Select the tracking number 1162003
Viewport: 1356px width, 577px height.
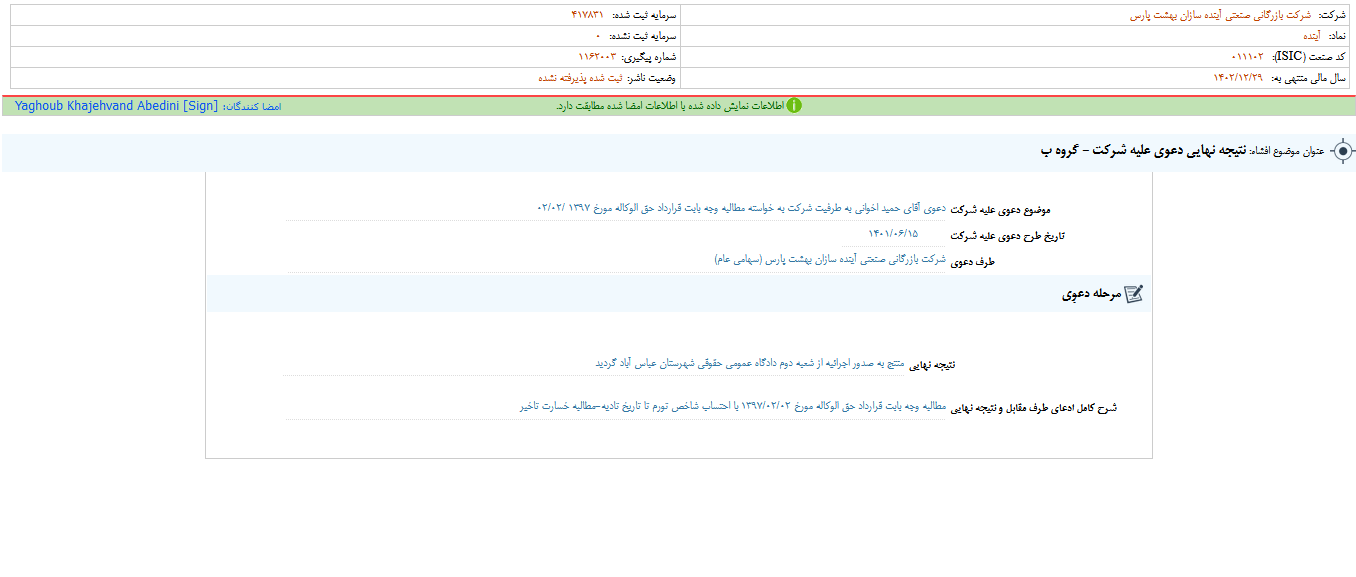tap(597, 57)
